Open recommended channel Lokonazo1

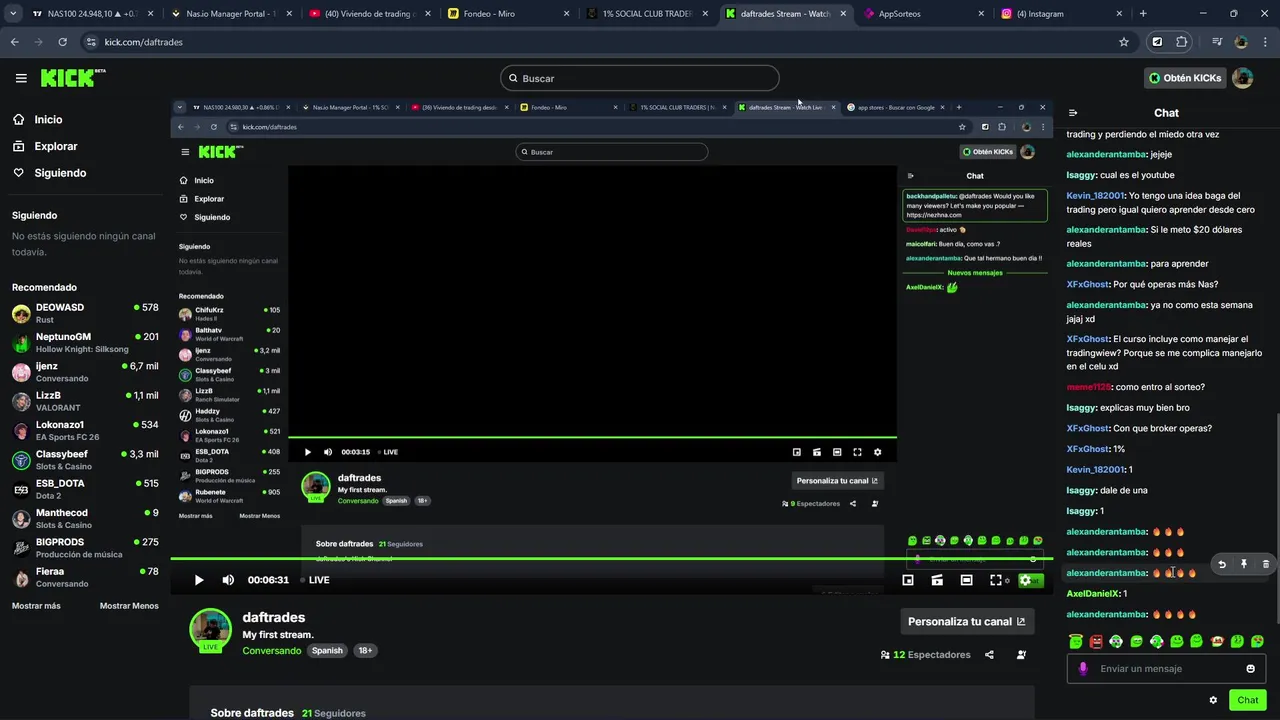85,430
